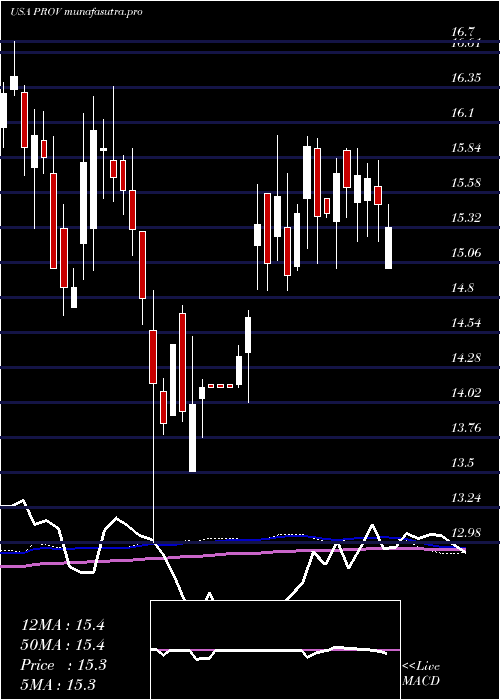Click the '<<Live MACD' label

pyautogui.click(x=421, y=674)
